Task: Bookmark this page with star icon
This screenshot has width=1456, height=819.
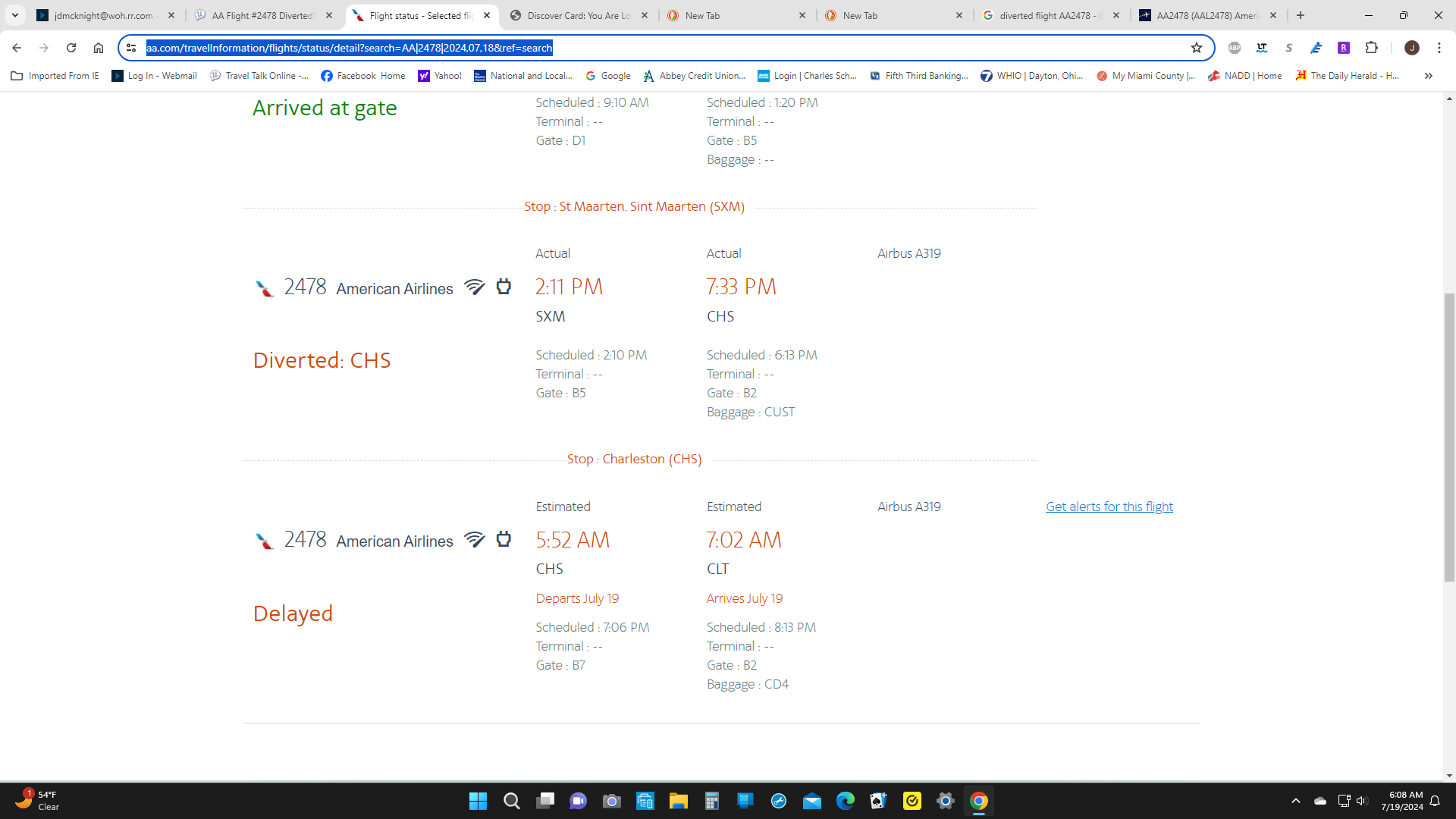Action: (x=1197, y=48)
